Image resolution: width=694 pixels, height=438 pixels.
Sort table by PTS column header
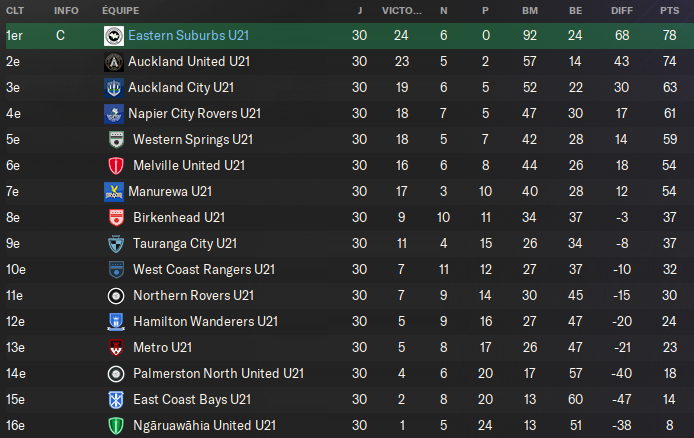(x=669, y=11)
